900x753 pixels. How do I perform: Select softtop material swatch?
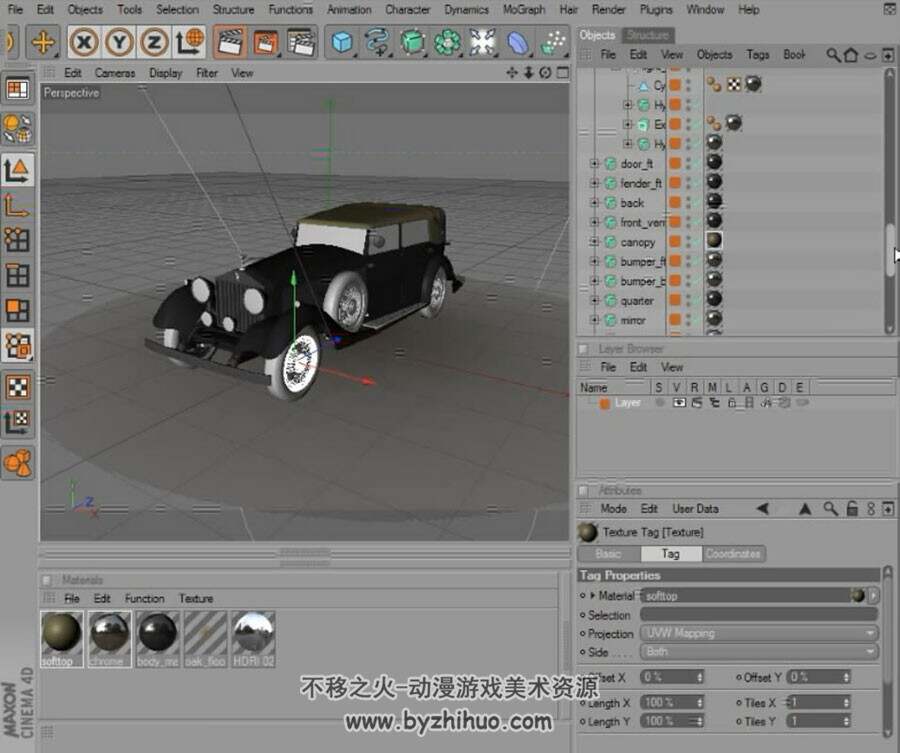coord(61,639)
